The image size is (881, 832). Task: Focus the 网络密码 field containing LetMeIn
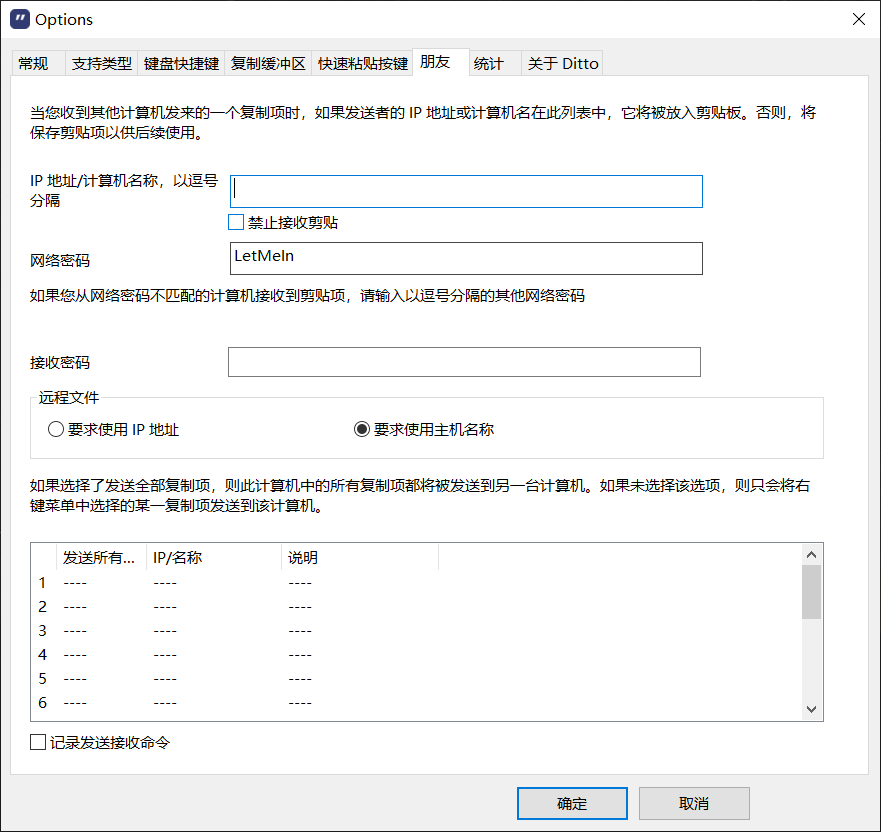click(x=466, y=258)
